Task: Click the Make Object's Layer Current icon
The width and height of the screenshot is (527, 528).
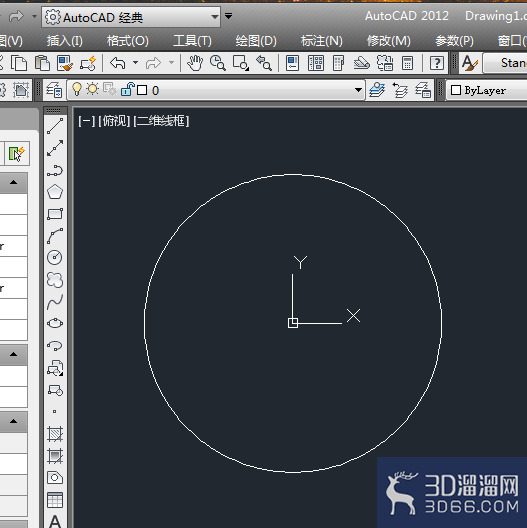Action: [377, 90]
